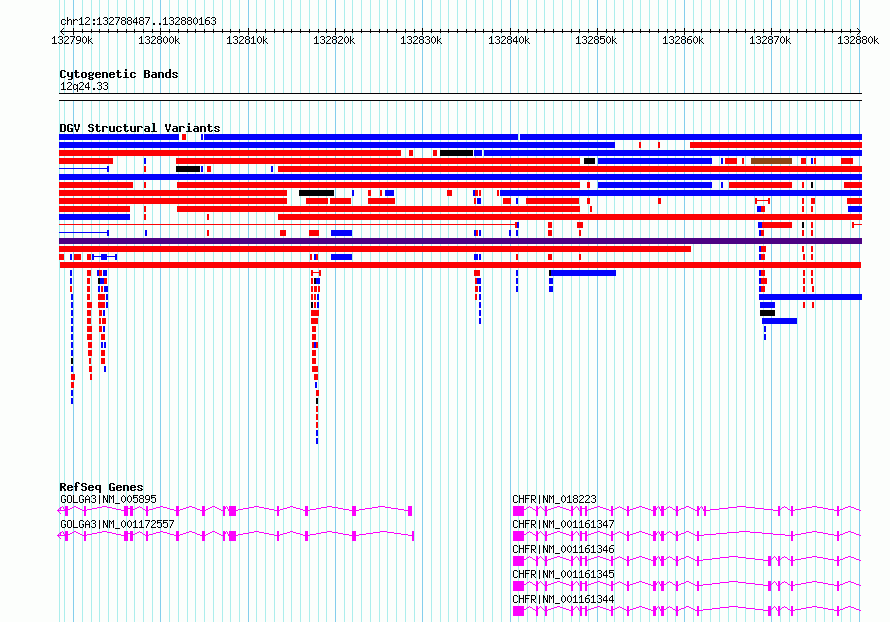Select the CHFR|NM_001161345 transcript label
Viewport: 890px width, 622px height.
coord(563,574)
